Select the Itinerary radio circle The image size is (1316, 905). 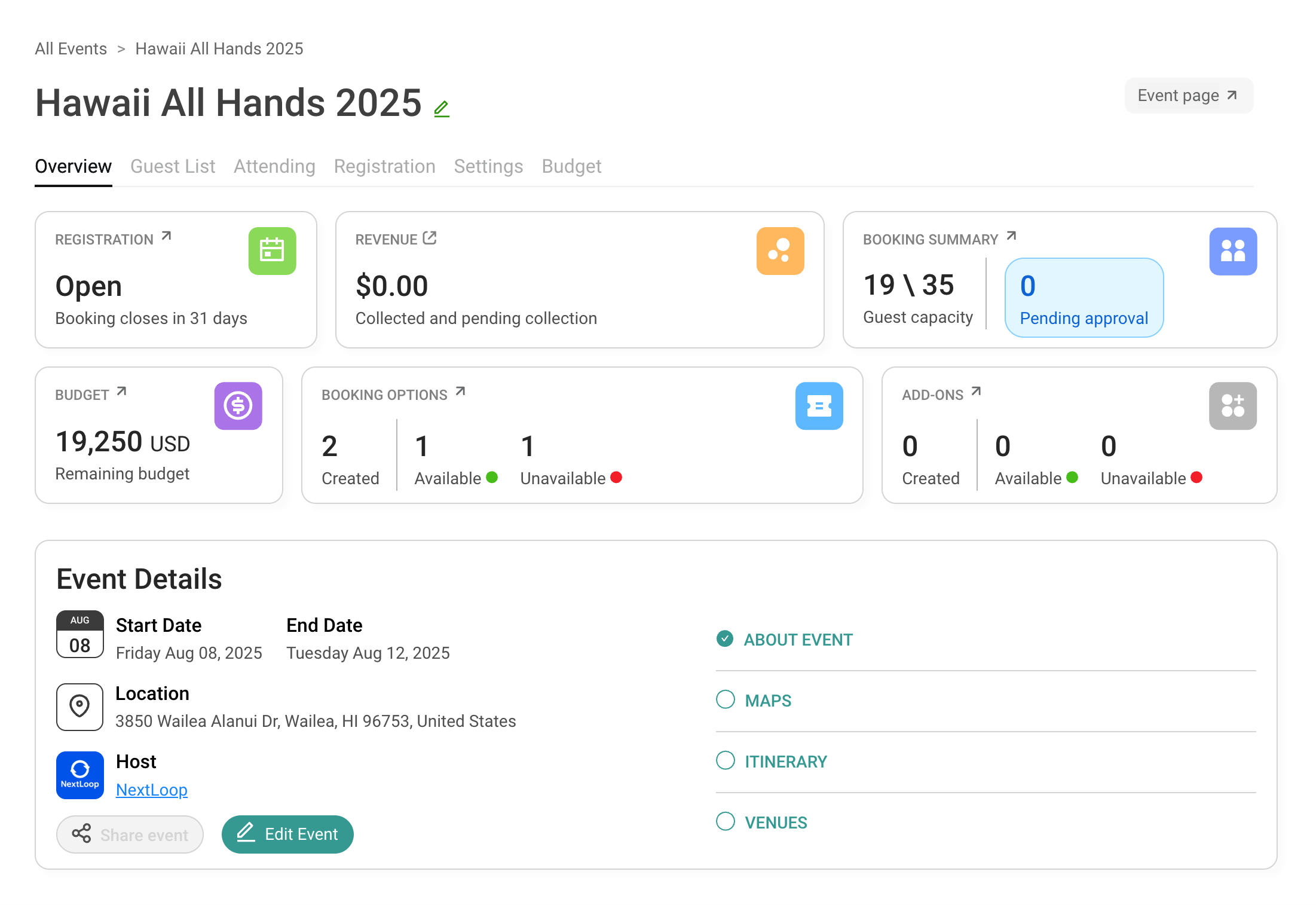tap(725, 761)
